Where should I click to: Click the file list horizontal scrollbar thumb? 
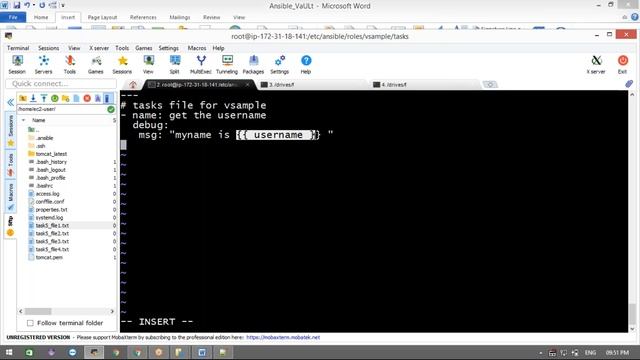point(38,311)
